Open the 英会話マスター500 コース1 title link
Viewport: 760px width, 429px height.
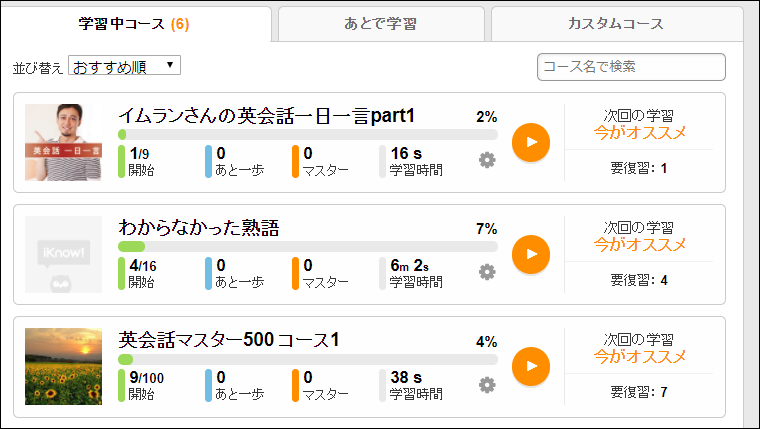(x=229, y=340)
